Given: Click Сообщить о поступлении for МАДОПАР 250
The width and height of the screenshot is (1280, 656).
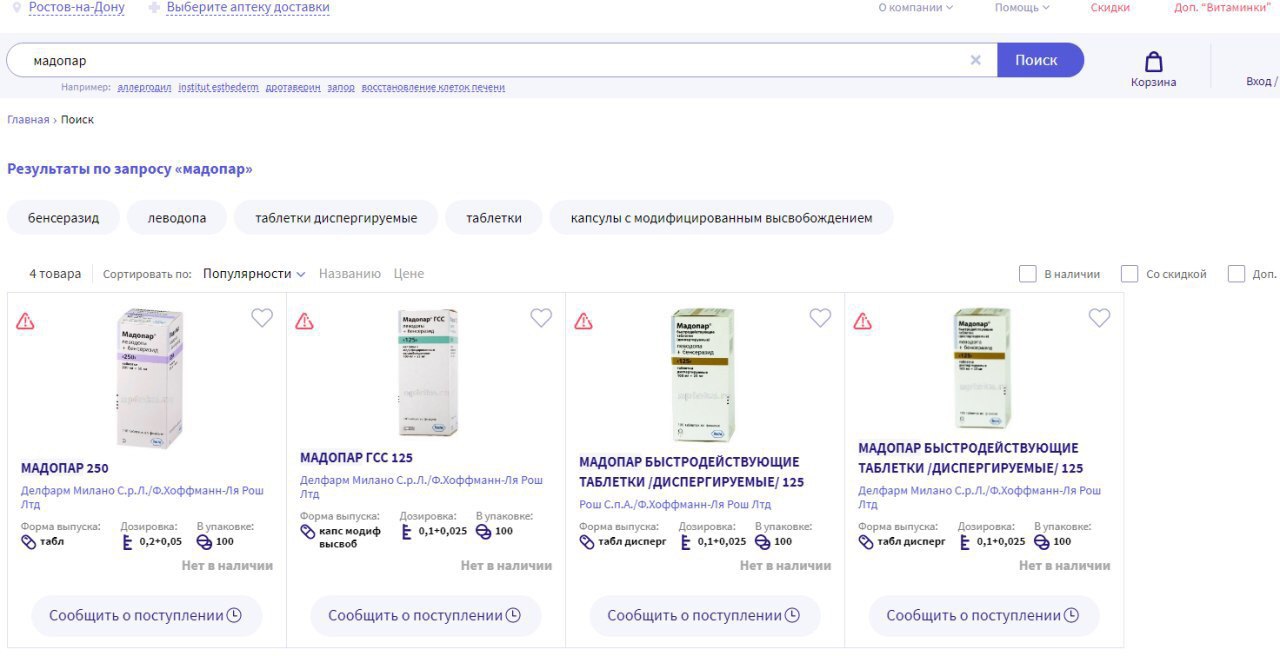Looking at the screenshot, I should (146, 616).
